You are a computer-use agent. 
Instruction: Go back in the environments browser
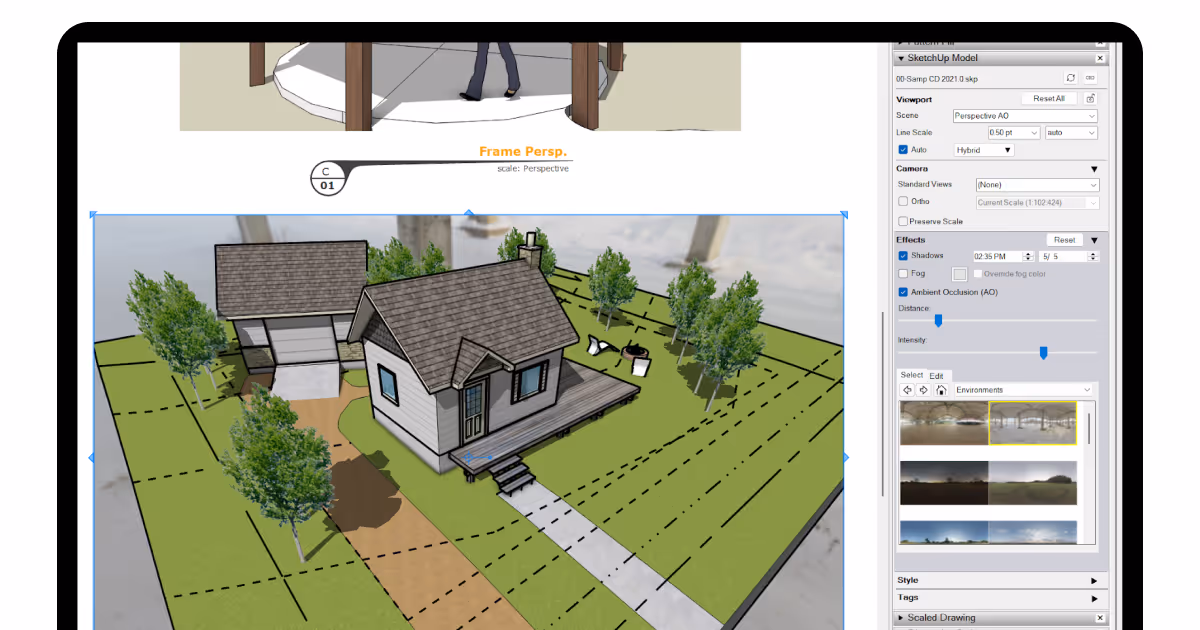pyautogui.click(x=907, y=390)
